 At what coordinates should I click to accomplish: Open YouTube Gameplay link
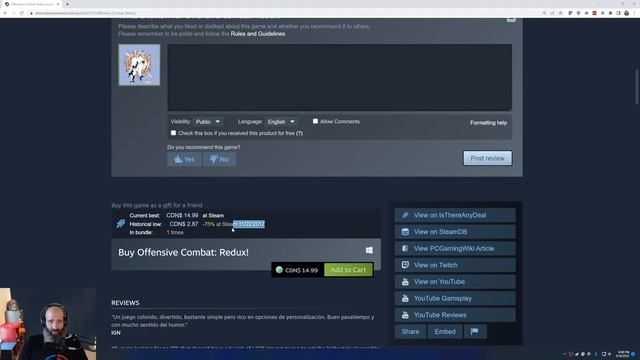click(455, 298)
